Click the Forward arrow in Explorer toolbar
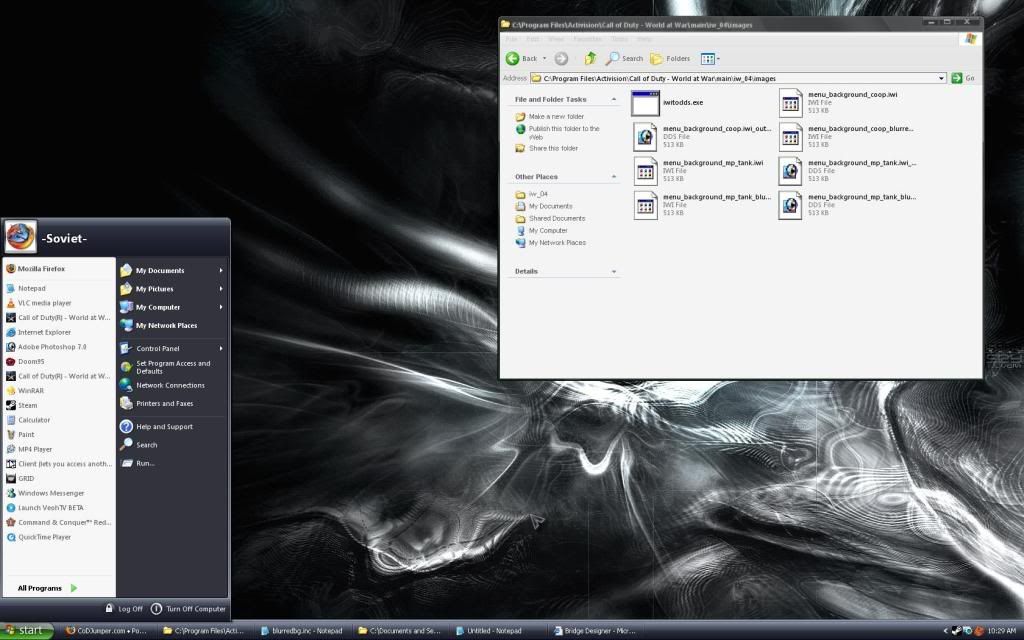This screenshot has width=1024, height=640. pos(561,59)
